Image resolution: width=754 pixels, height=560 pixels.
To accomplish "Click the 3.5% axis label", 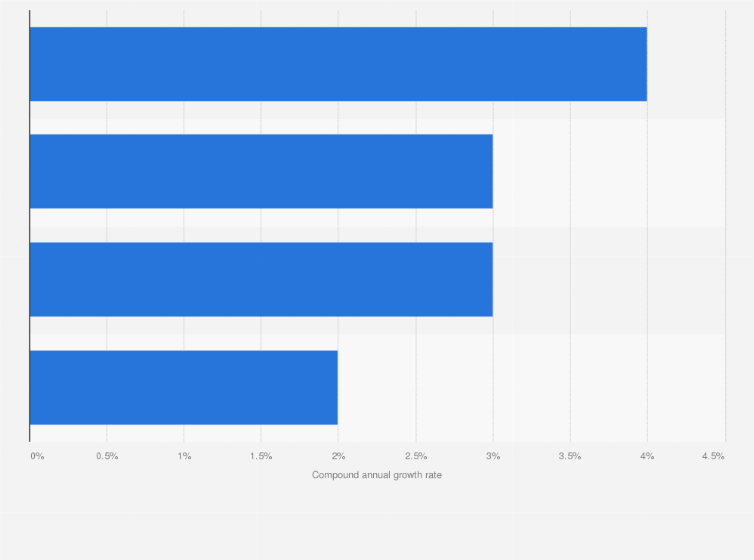I will click(x=570, y=456).
